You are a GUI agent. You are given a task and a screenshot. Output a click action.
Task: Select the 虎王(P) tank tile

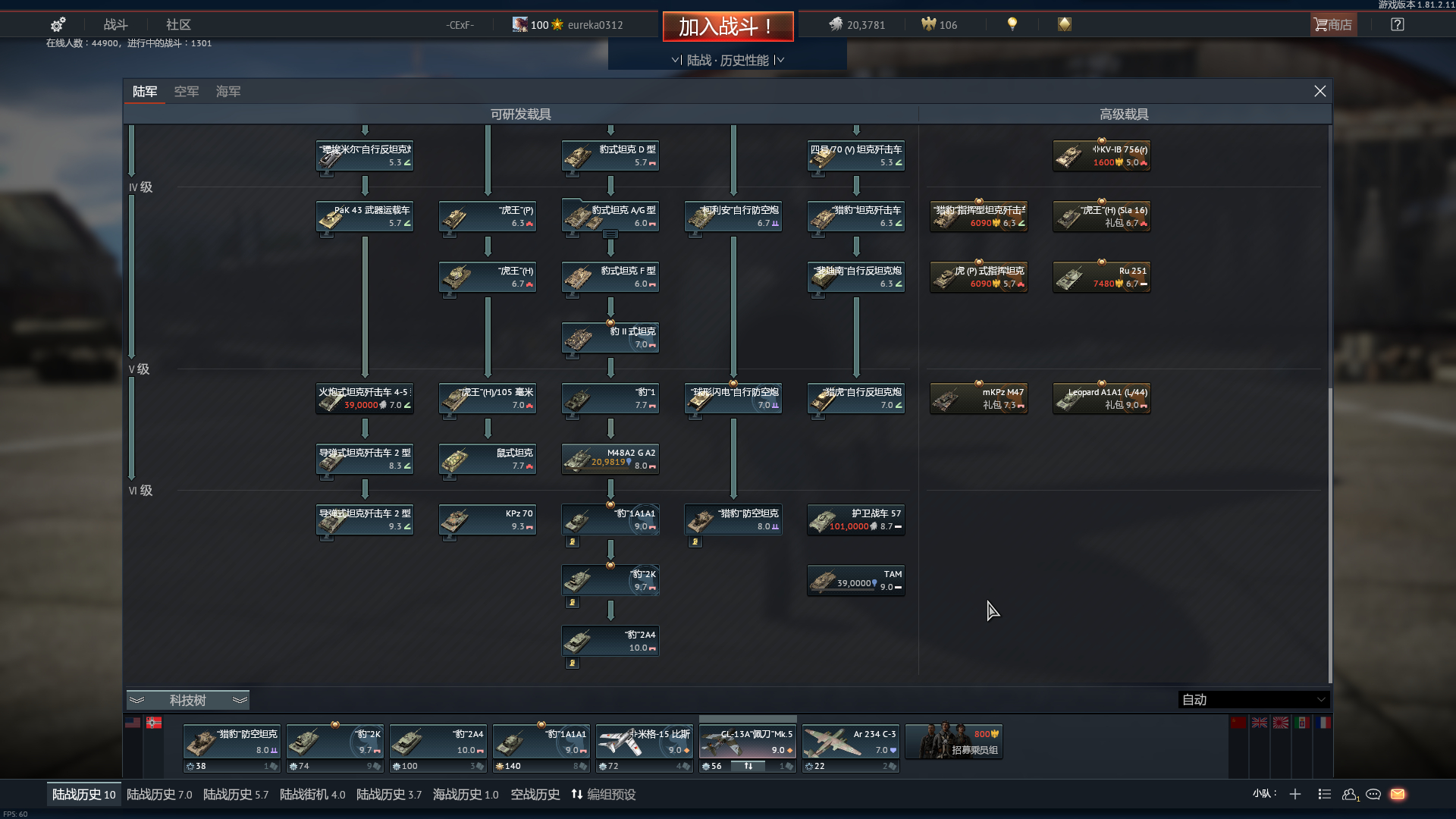pos(488,216)
